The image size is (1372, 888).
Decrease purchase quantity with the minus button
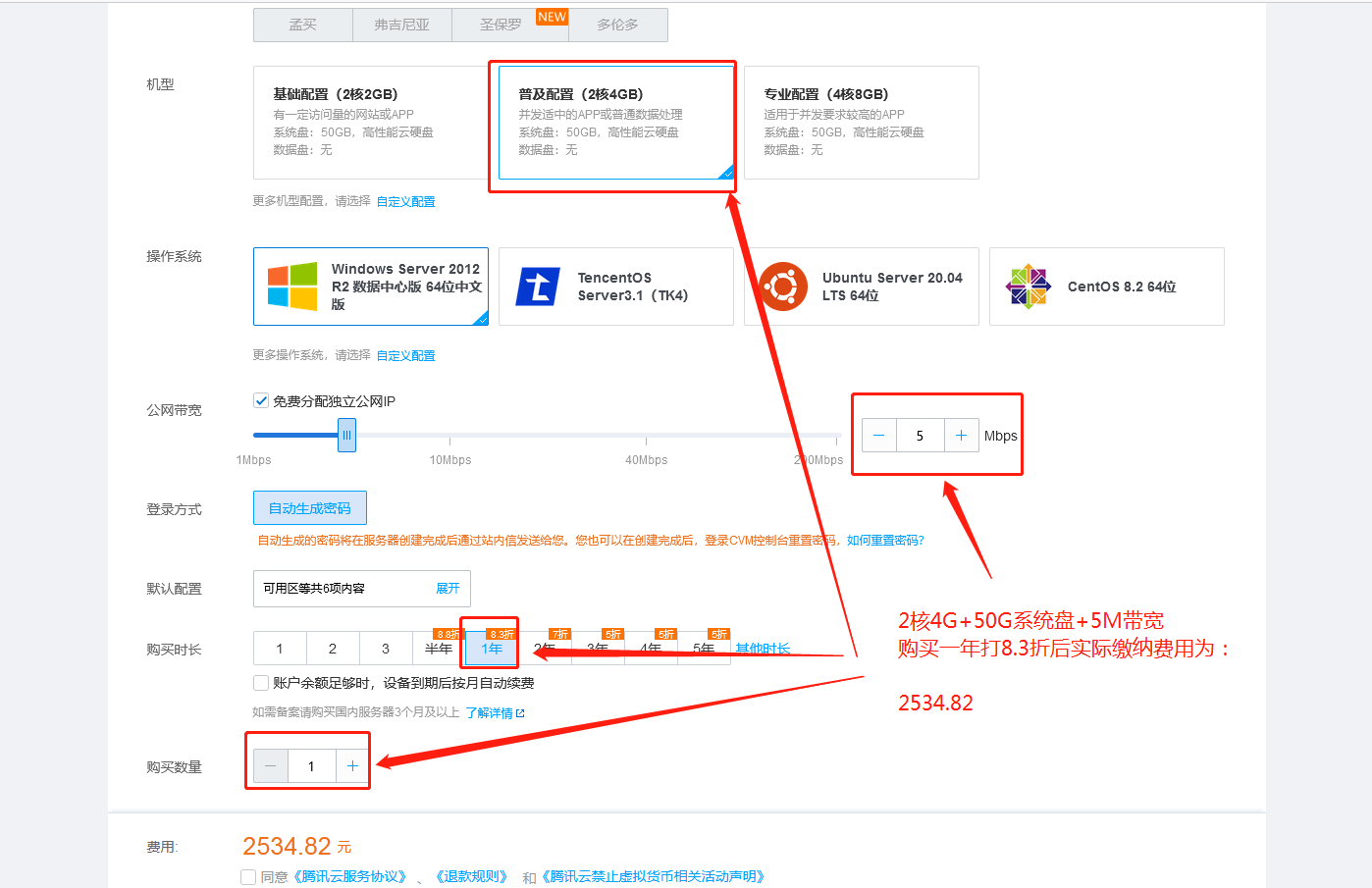pos(270,765)
